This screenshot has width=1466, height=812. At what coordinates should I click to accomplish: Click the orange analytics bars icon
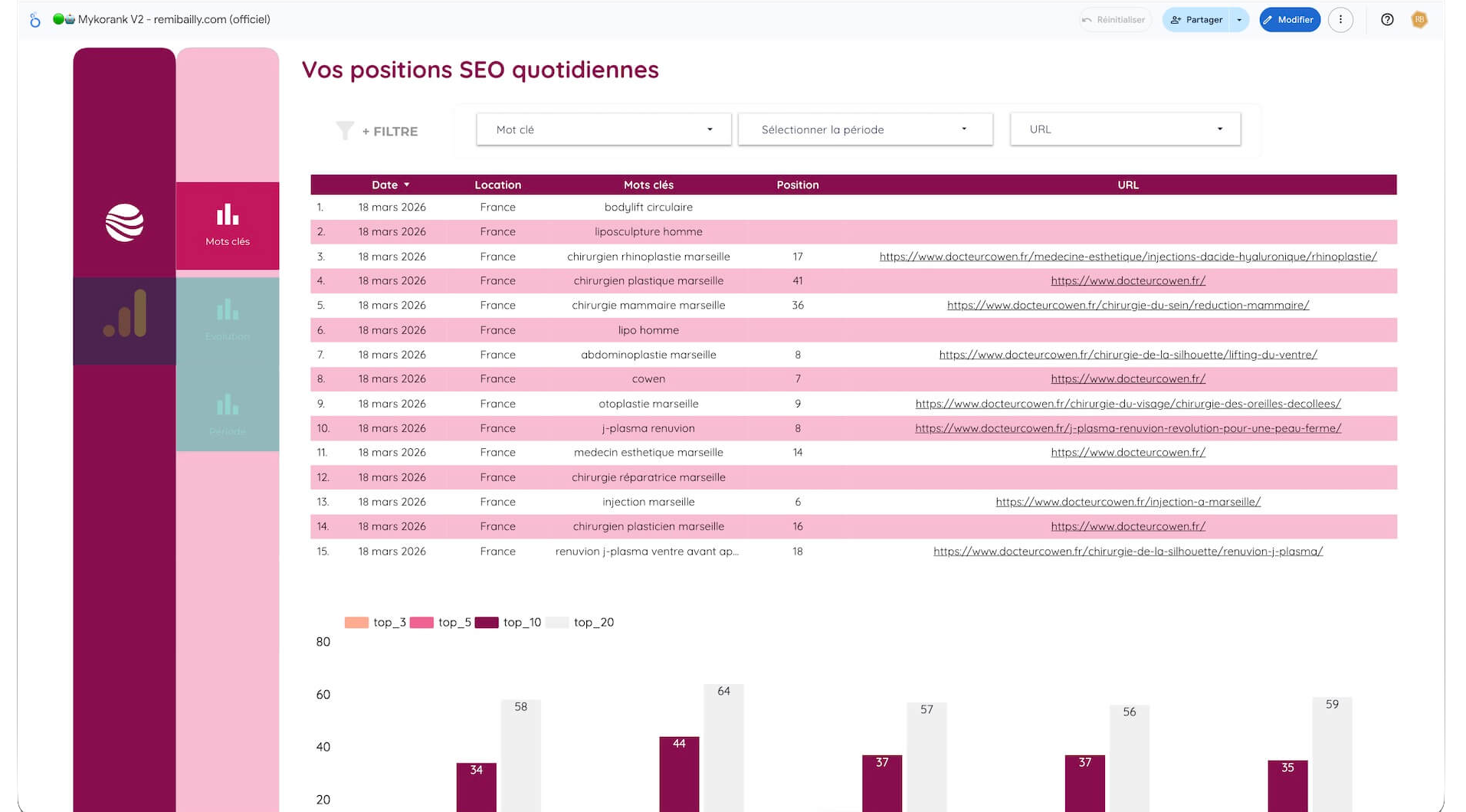click(x=125, y=314)
